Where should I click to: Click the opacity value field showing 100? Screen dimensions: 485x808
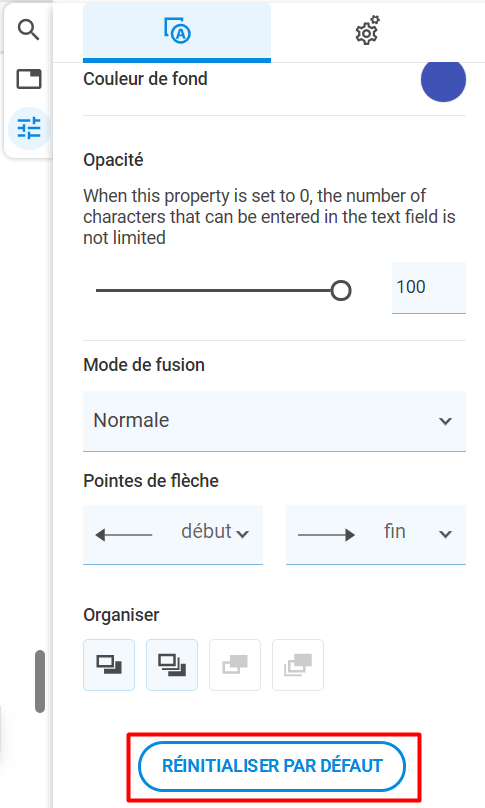pos(429,288)
